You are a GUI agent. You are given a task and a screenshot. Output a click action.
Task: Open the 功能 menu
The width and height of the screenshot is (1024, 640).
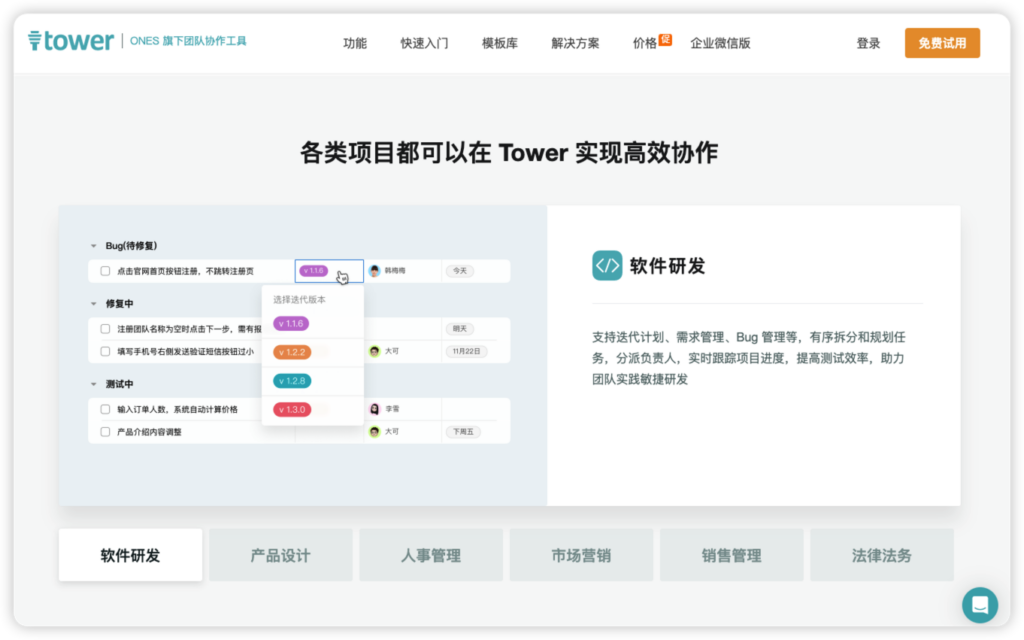coord(355,43)
